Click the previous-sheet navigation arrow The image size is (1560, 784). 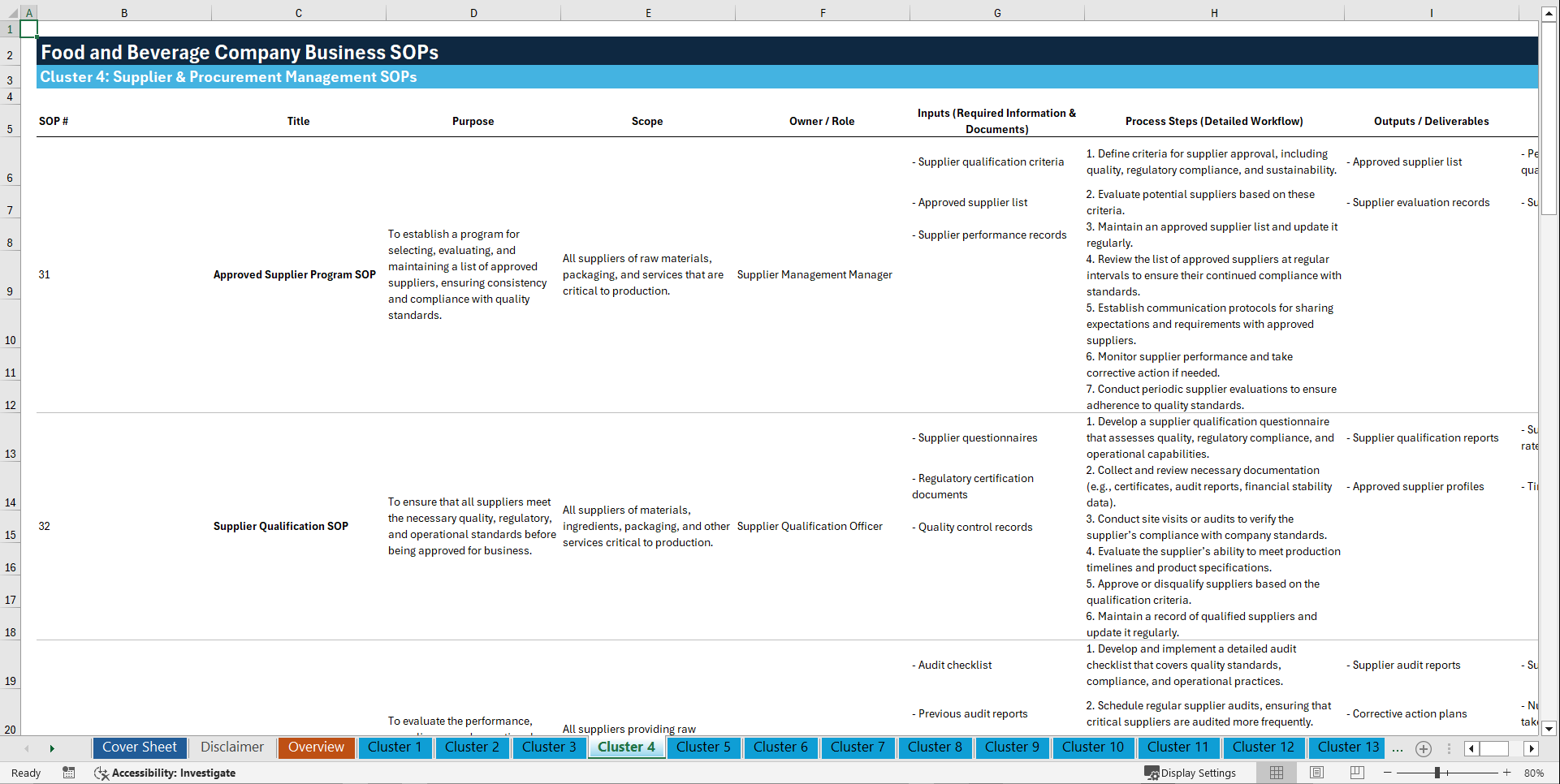click(x=27, y=748)
